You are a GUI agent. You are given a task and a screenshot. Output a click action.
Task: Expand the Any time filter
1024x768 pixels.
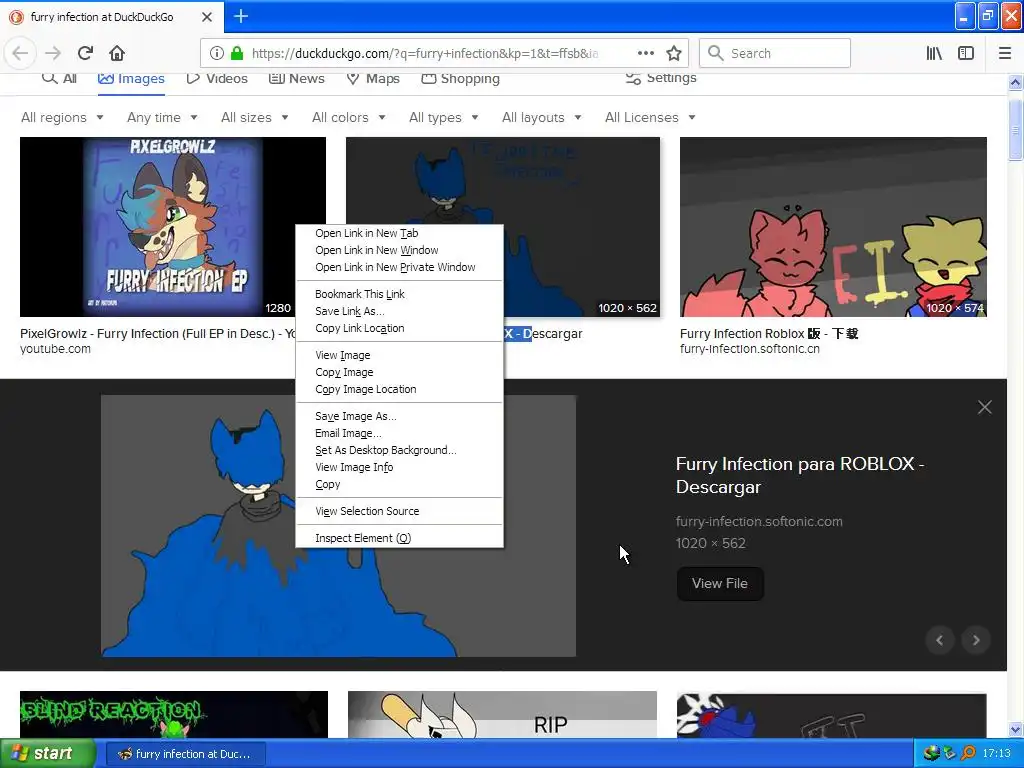162,118
